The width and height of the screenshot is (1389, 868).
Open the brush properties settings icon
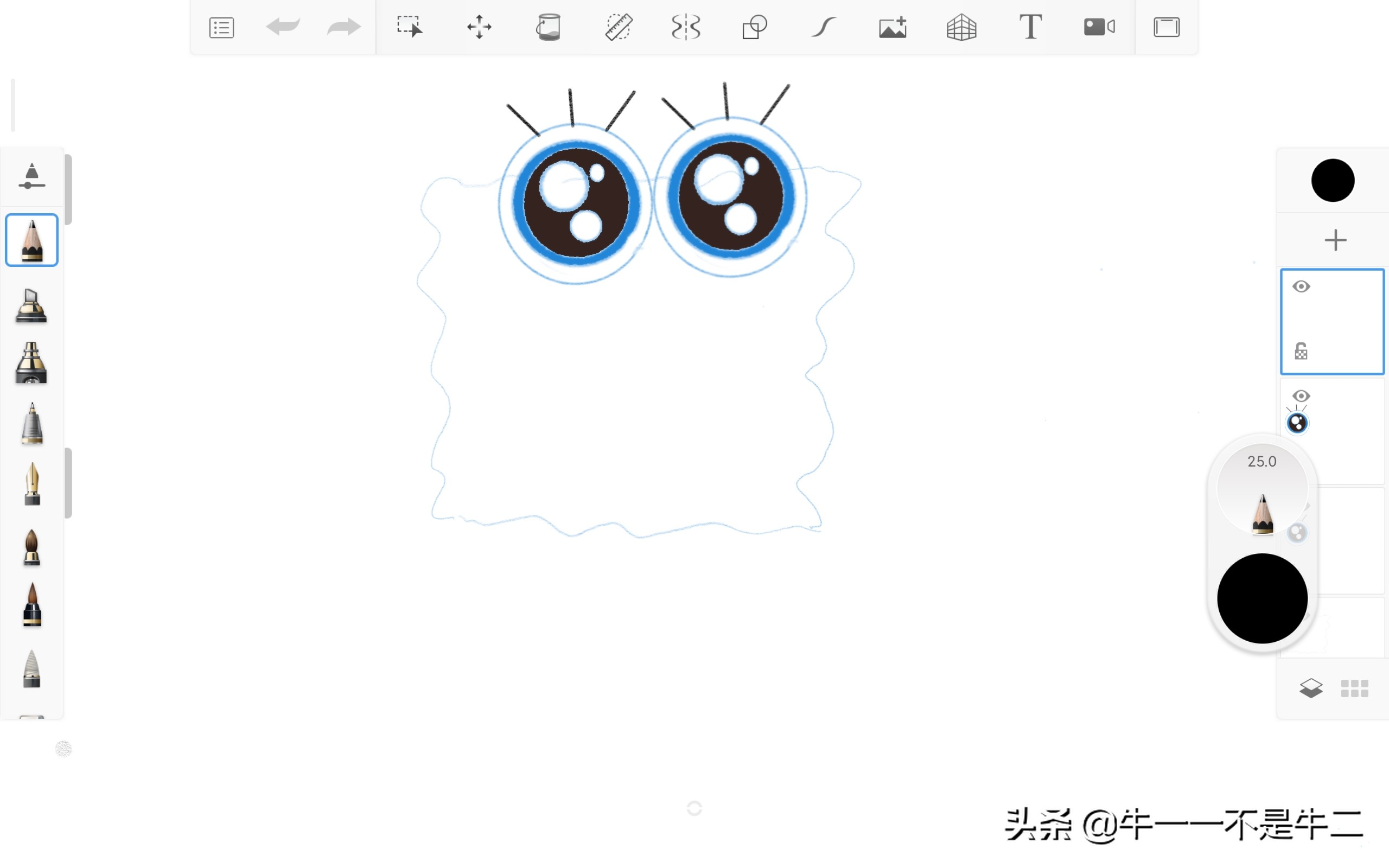pos(31,176)
